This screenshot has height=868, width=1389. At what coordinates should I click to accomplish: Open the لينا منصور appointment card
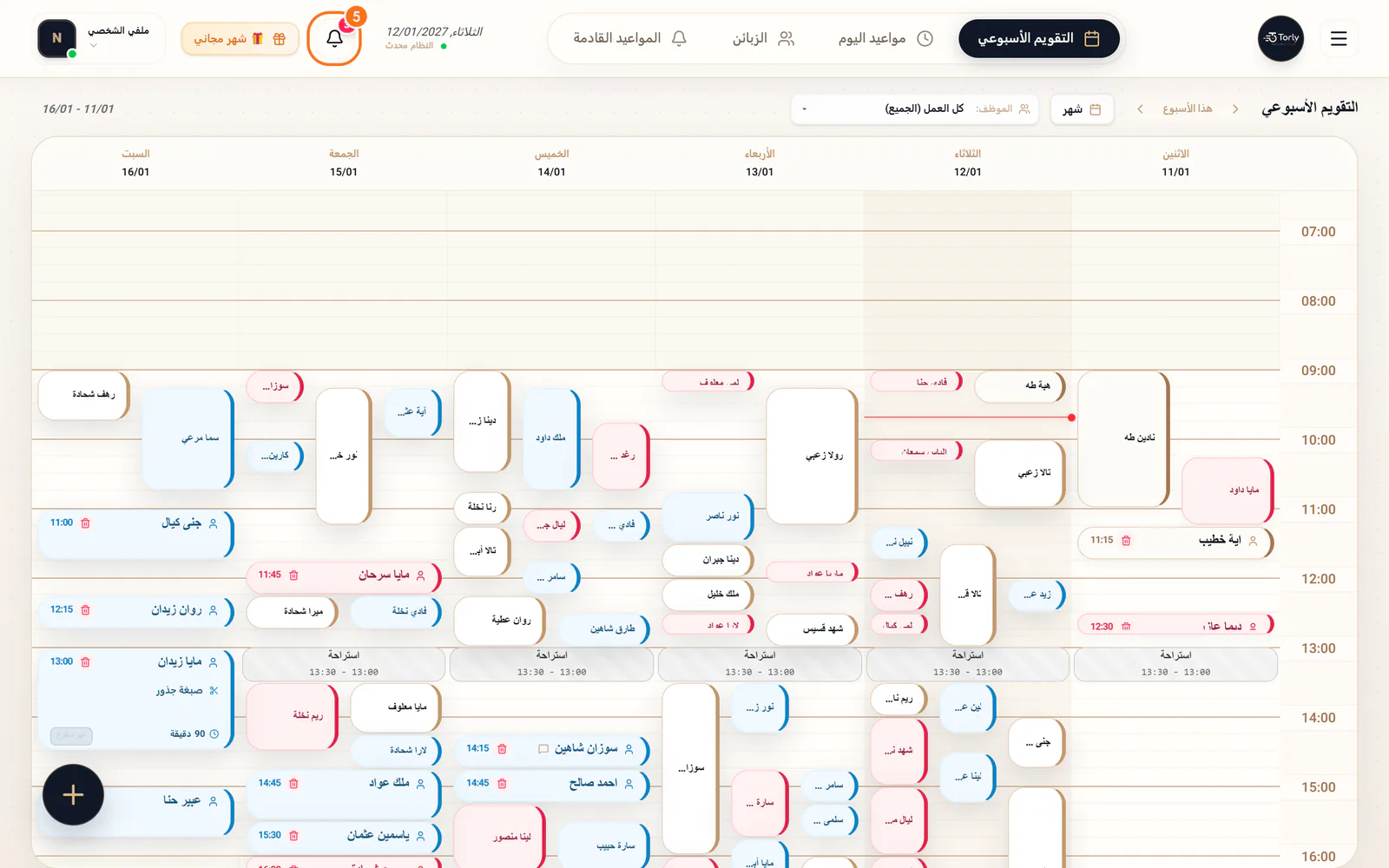[x=499, y=836]
